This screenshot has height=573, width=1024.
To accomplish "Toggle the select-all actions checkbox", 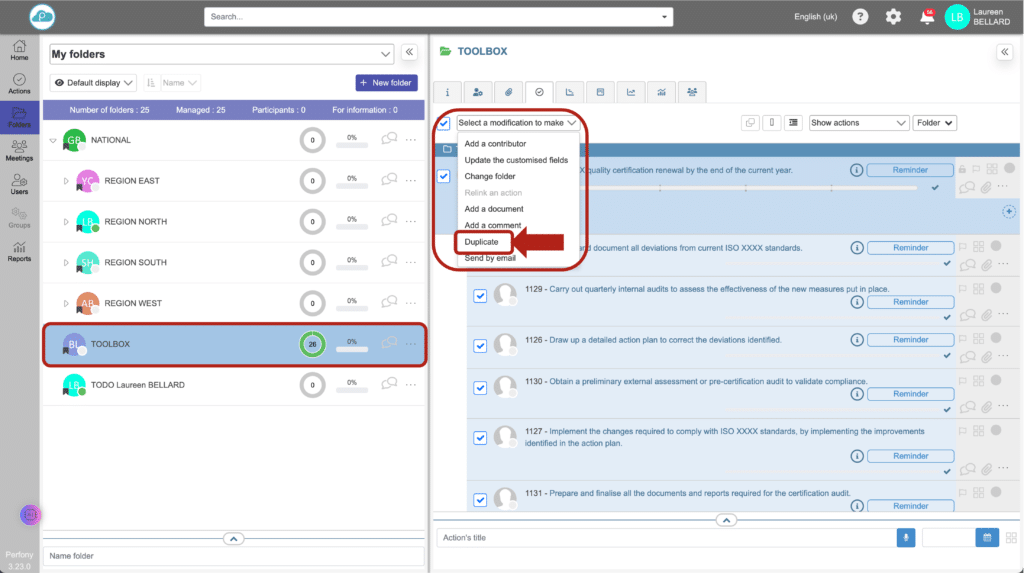I will click(444, 123).
